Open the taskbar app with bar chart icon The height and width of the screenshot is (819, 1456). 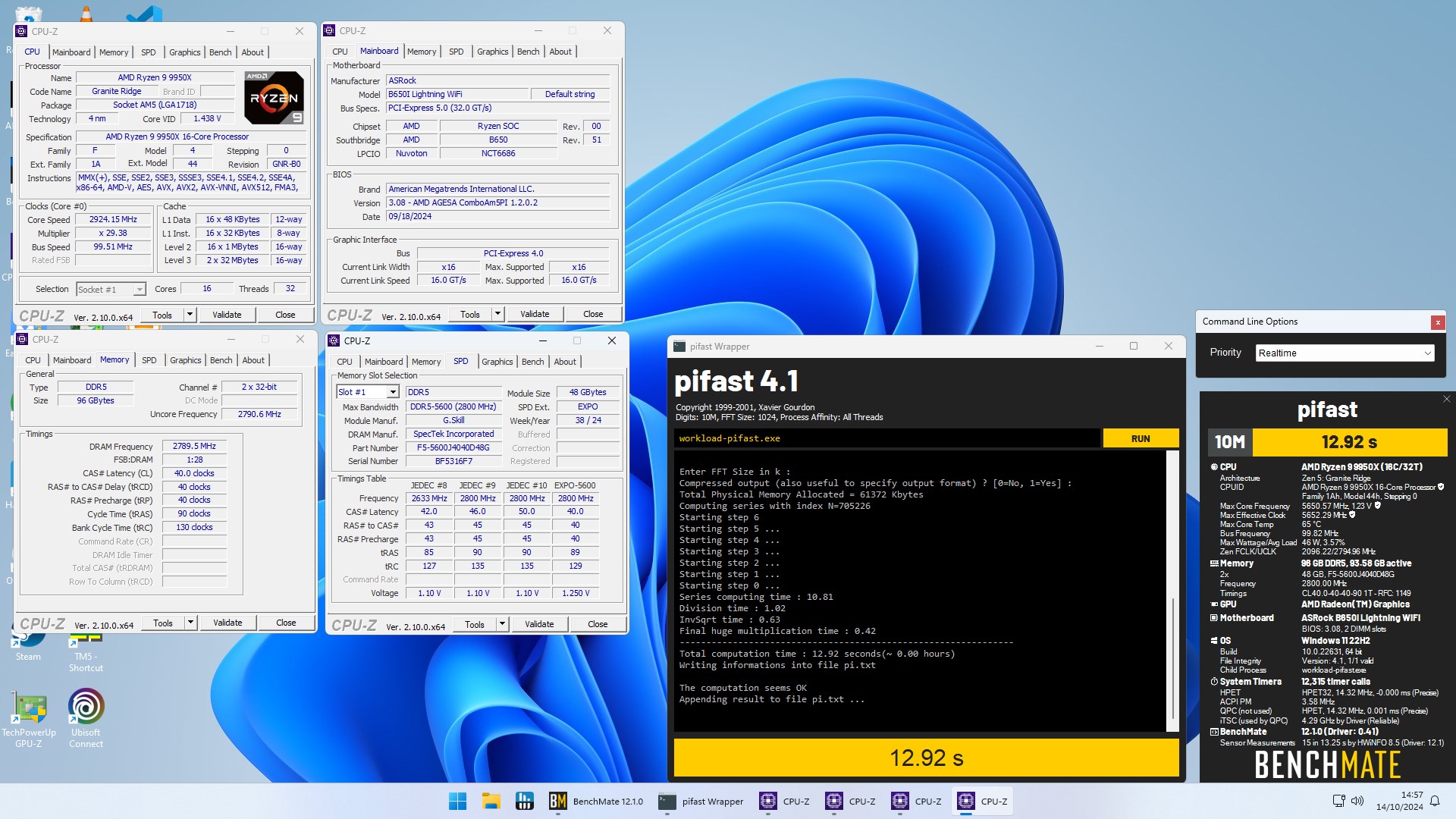pyautogui.click(x=524, y=801)
